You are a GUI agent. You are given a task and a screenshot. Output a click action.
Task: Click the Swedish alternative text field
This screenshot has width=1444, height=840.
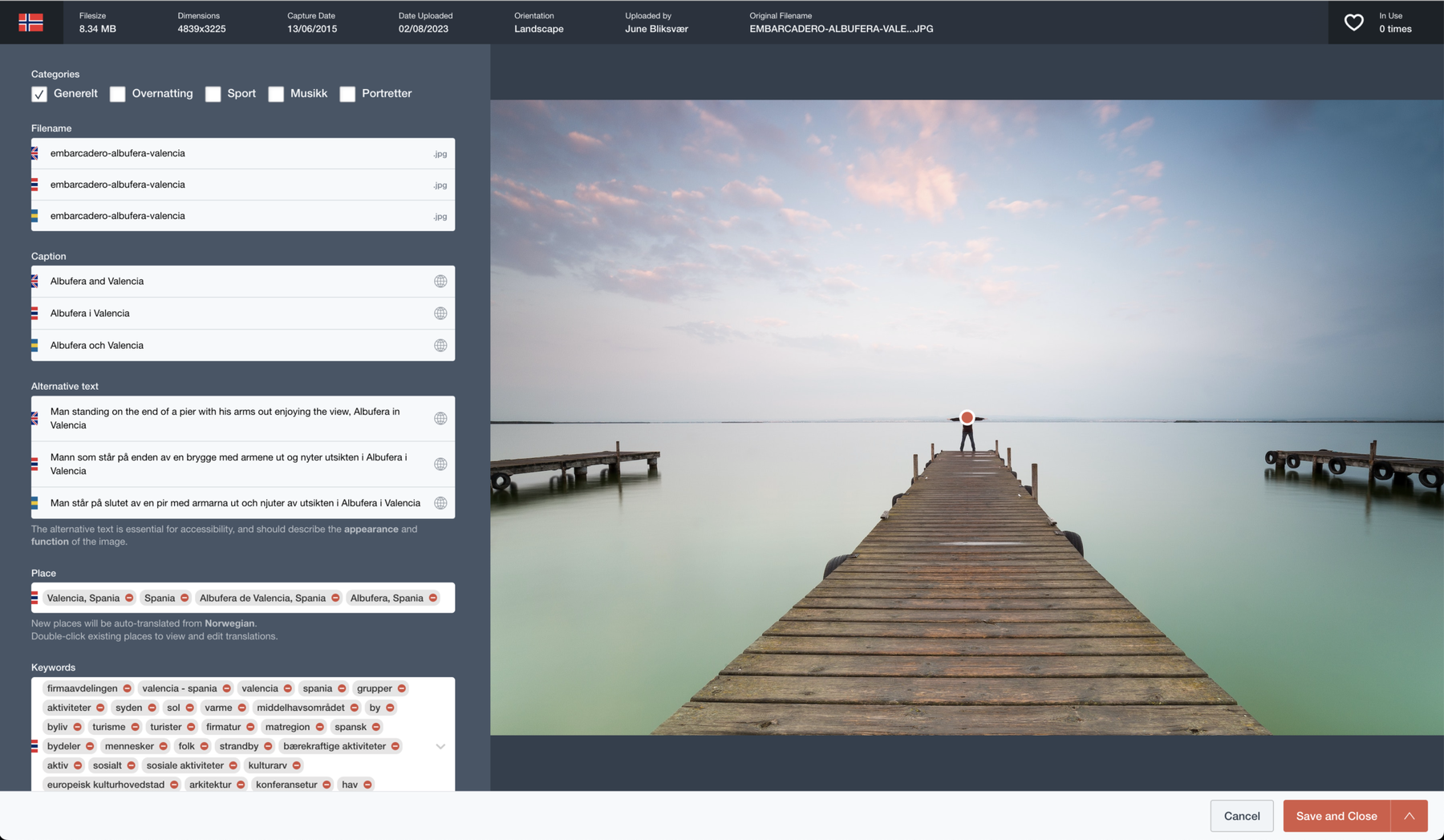coord(237,503)
